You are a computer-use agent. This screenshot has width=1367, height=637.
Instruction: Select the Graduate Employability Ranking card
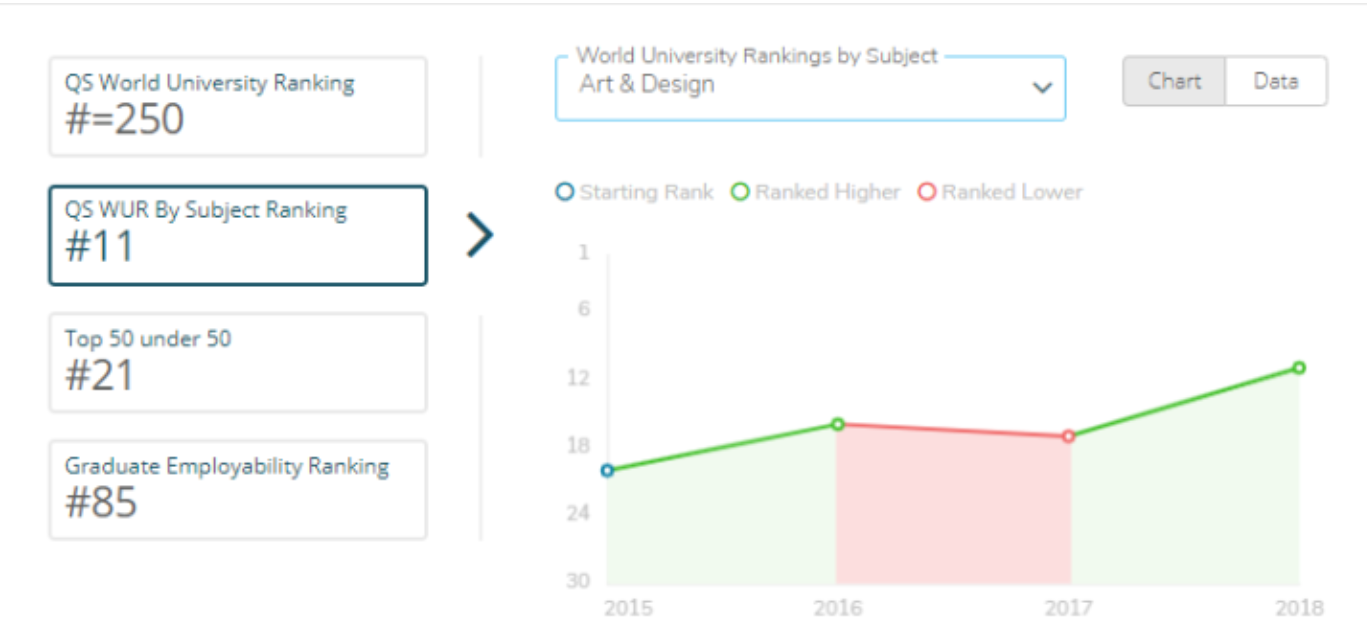(238, 490)
